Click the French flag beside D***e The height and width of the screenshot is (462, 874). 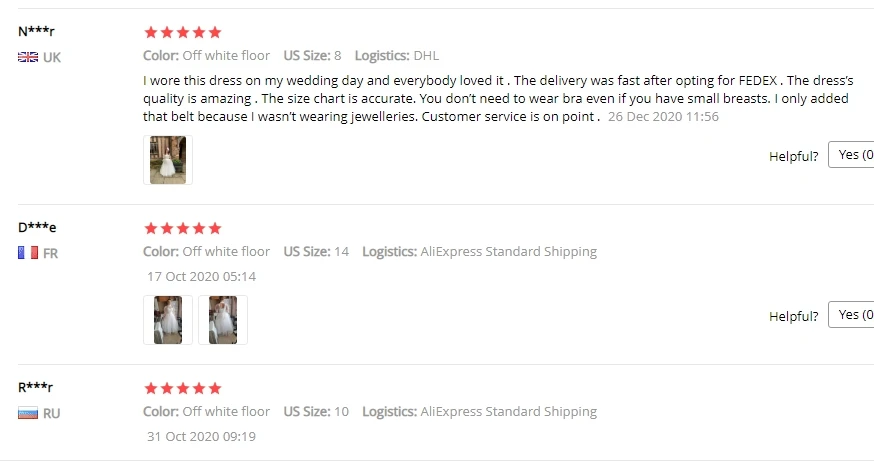click(x=27, y=254)
